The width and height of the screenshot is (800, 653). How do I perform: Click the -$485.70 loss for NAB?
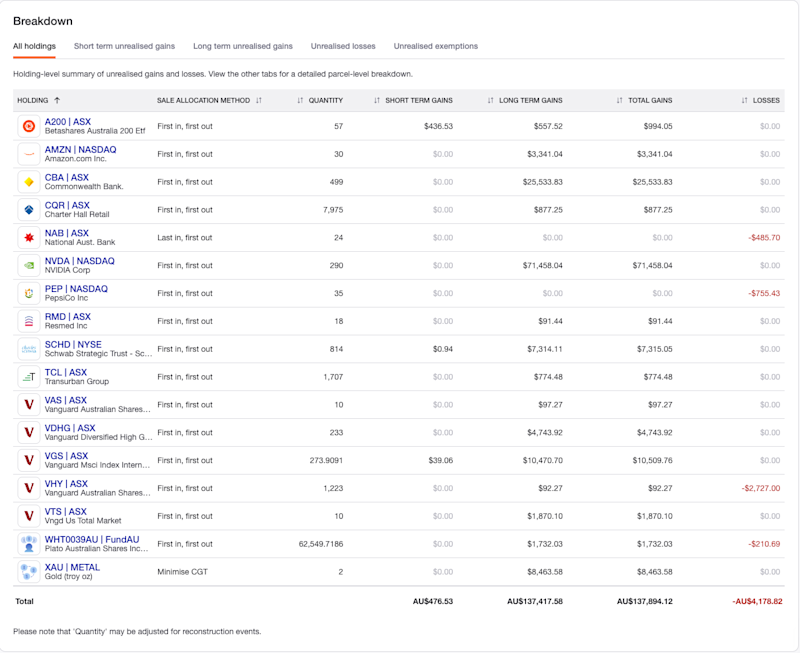[x=764, y=238]
